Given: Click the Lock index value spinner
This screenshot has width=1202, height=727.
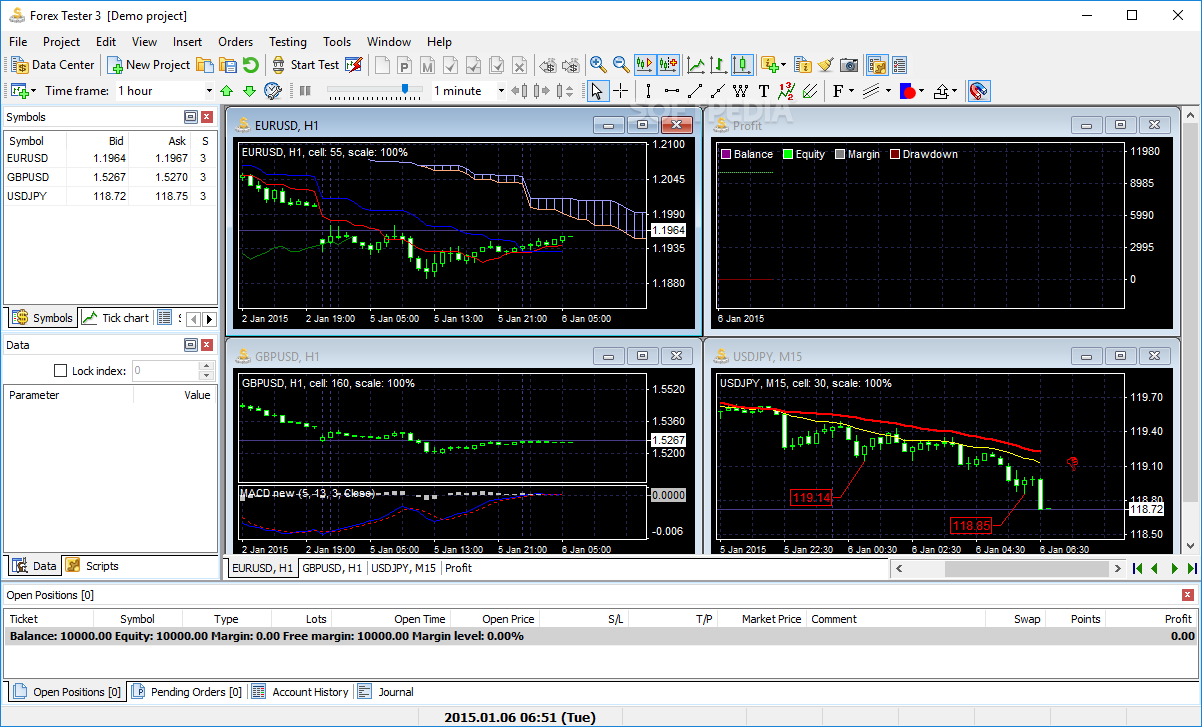Looking at the screenshot, I should coord(207,371).
